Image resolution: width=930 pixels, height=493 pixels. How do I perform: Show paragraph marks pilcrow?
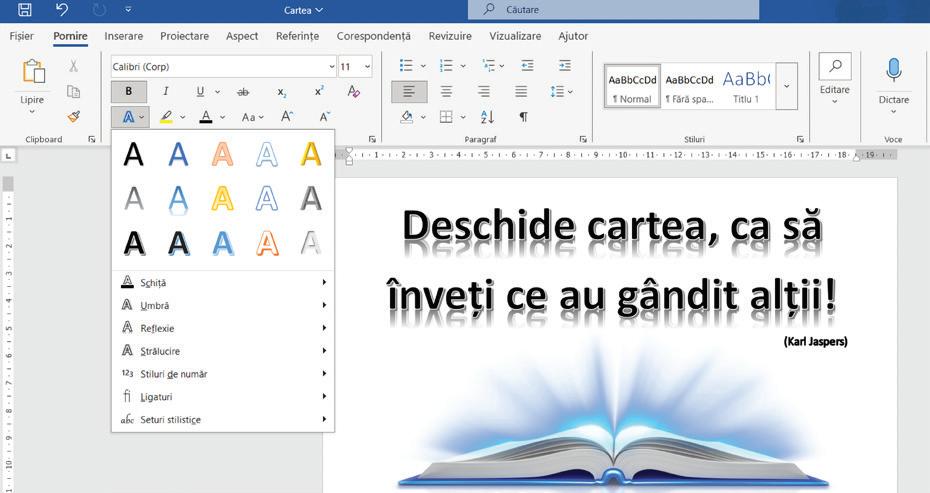(523, 117)
